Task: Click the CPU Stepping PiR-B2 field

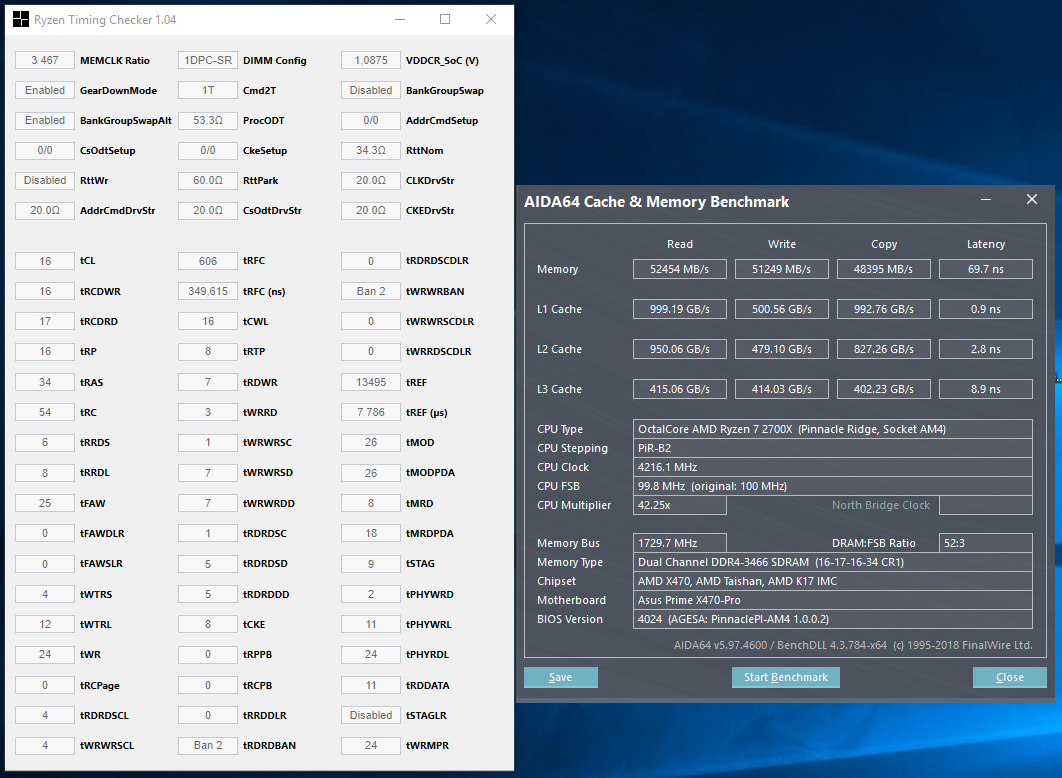Action: click(832, 448)
